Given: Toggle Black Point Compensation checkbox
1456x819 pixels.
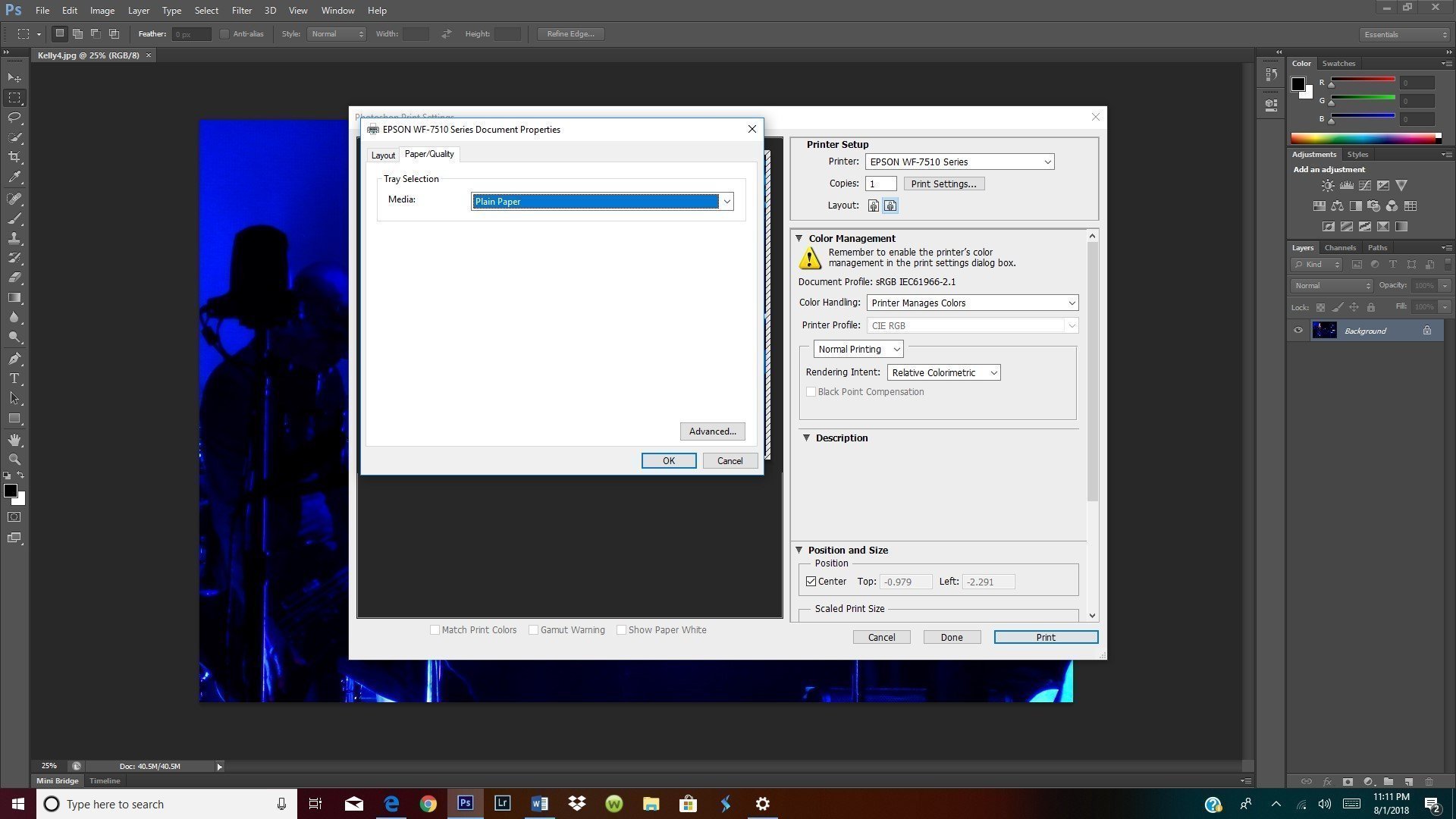Looking at the screenshot, I should pyautogui.click(x=811, y=392).
